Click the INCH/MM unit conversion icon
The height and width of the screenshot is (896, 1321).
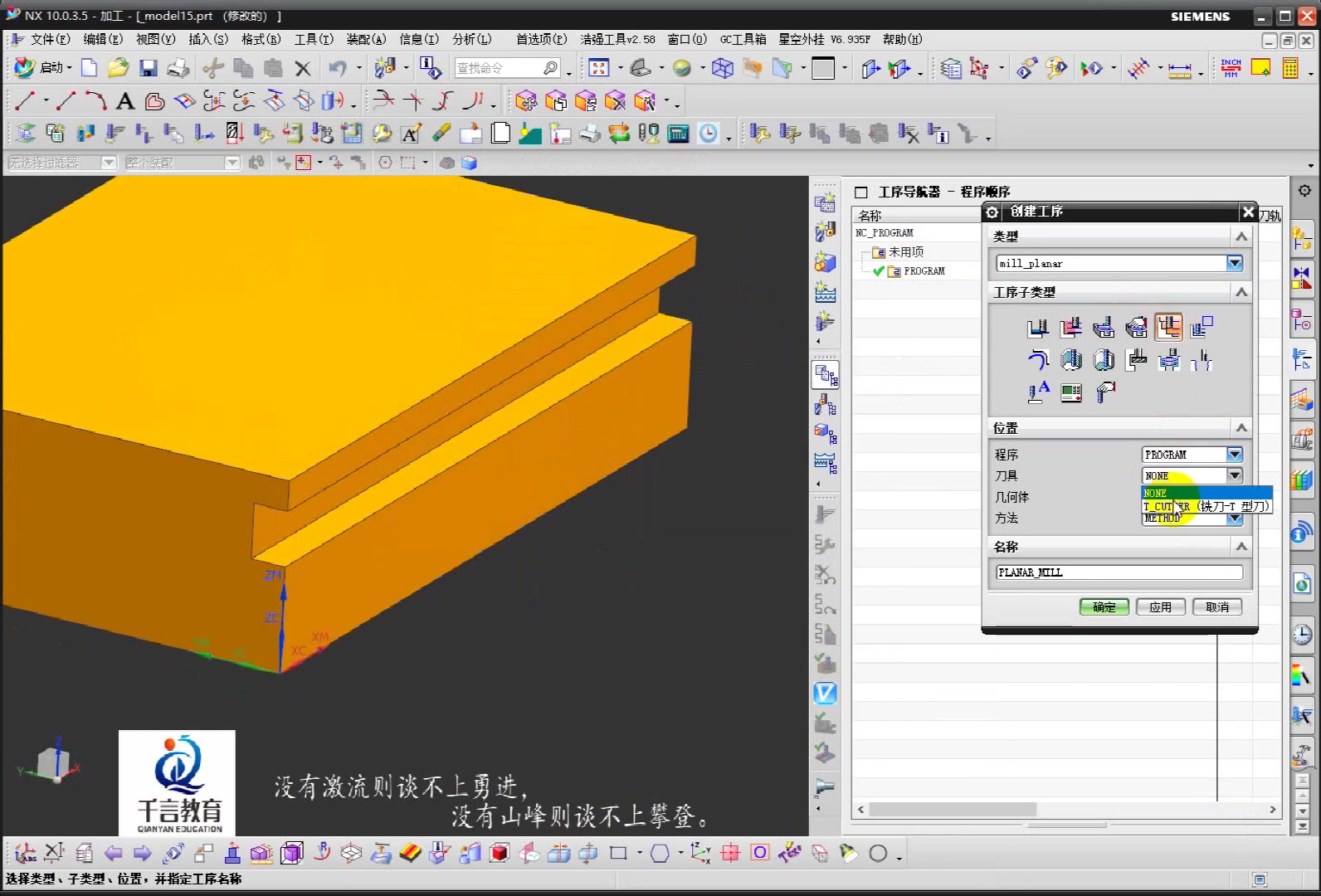[1231, 68]
